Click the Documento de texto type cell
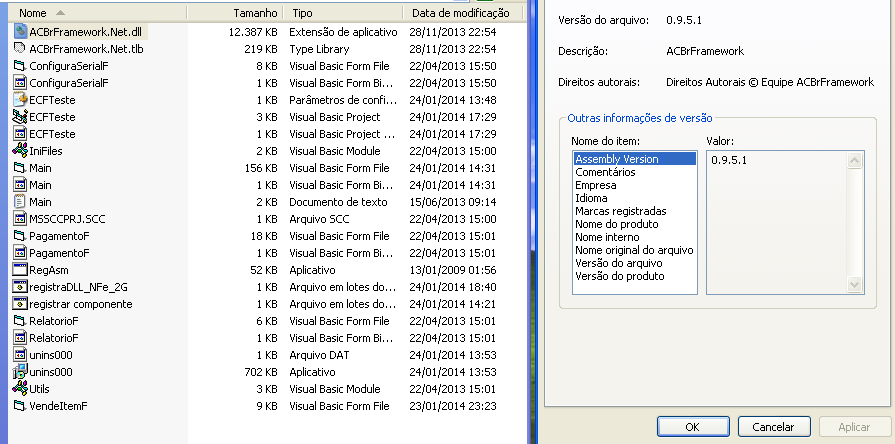This screenshot has width=895, height=444. pos(338,202)
